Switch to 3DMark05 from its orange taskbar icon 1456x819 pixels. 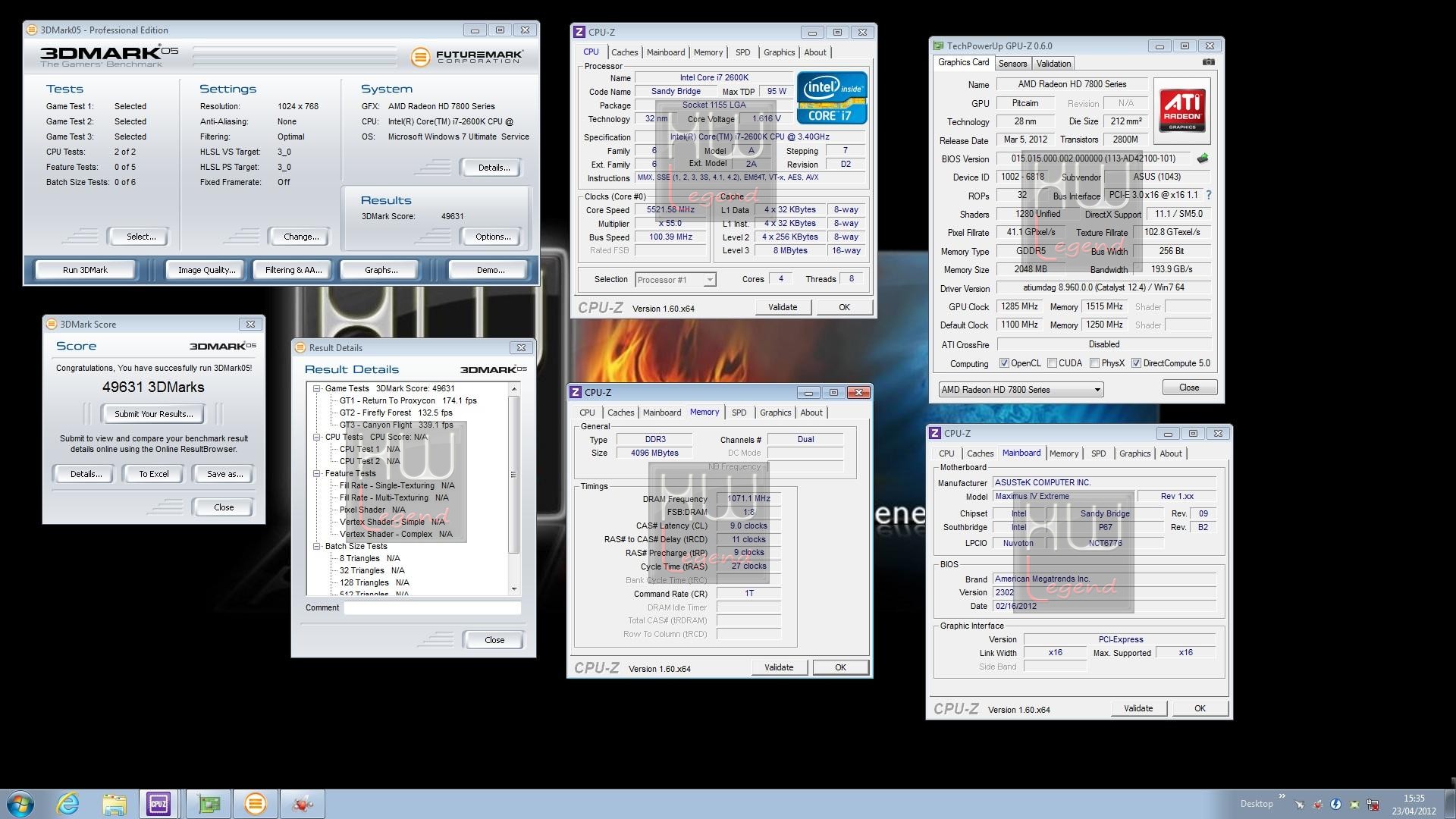tap(256, 804)
